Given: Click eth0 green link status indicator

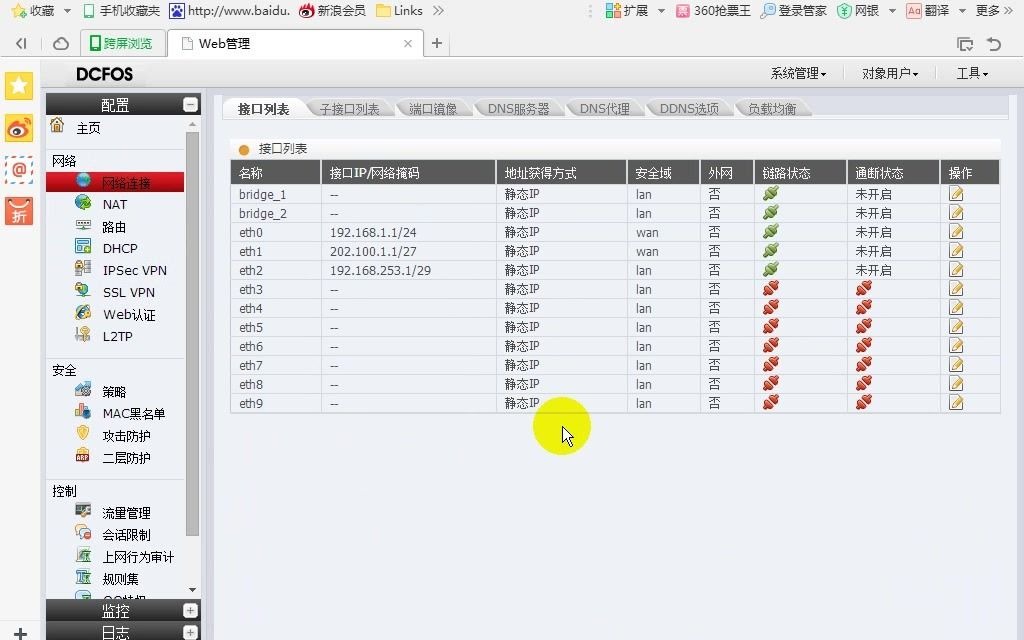Looking at the screenshot, I should pos(769,232).
